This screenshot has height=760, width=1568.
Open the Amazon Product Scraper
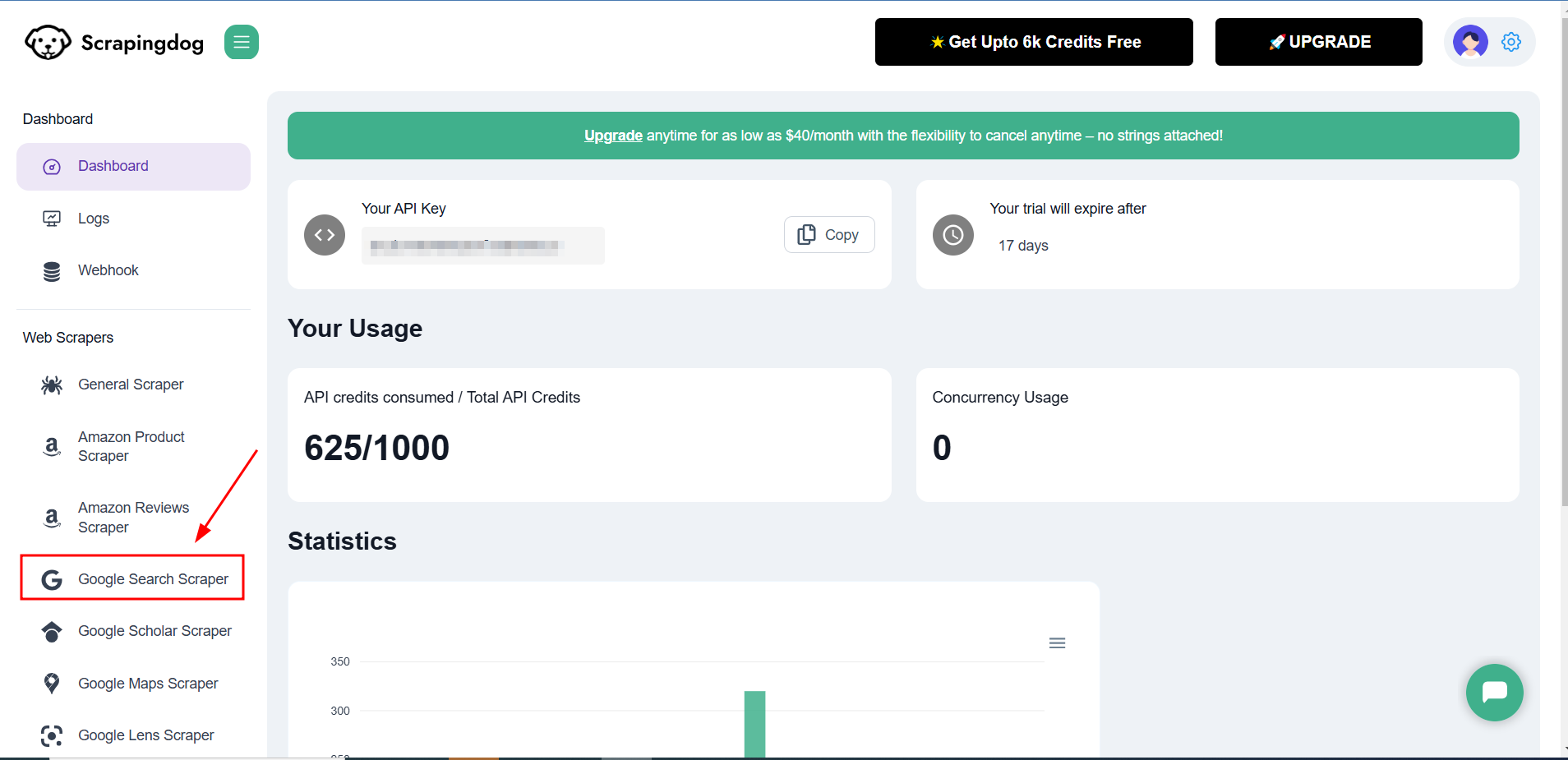[131, 446]
